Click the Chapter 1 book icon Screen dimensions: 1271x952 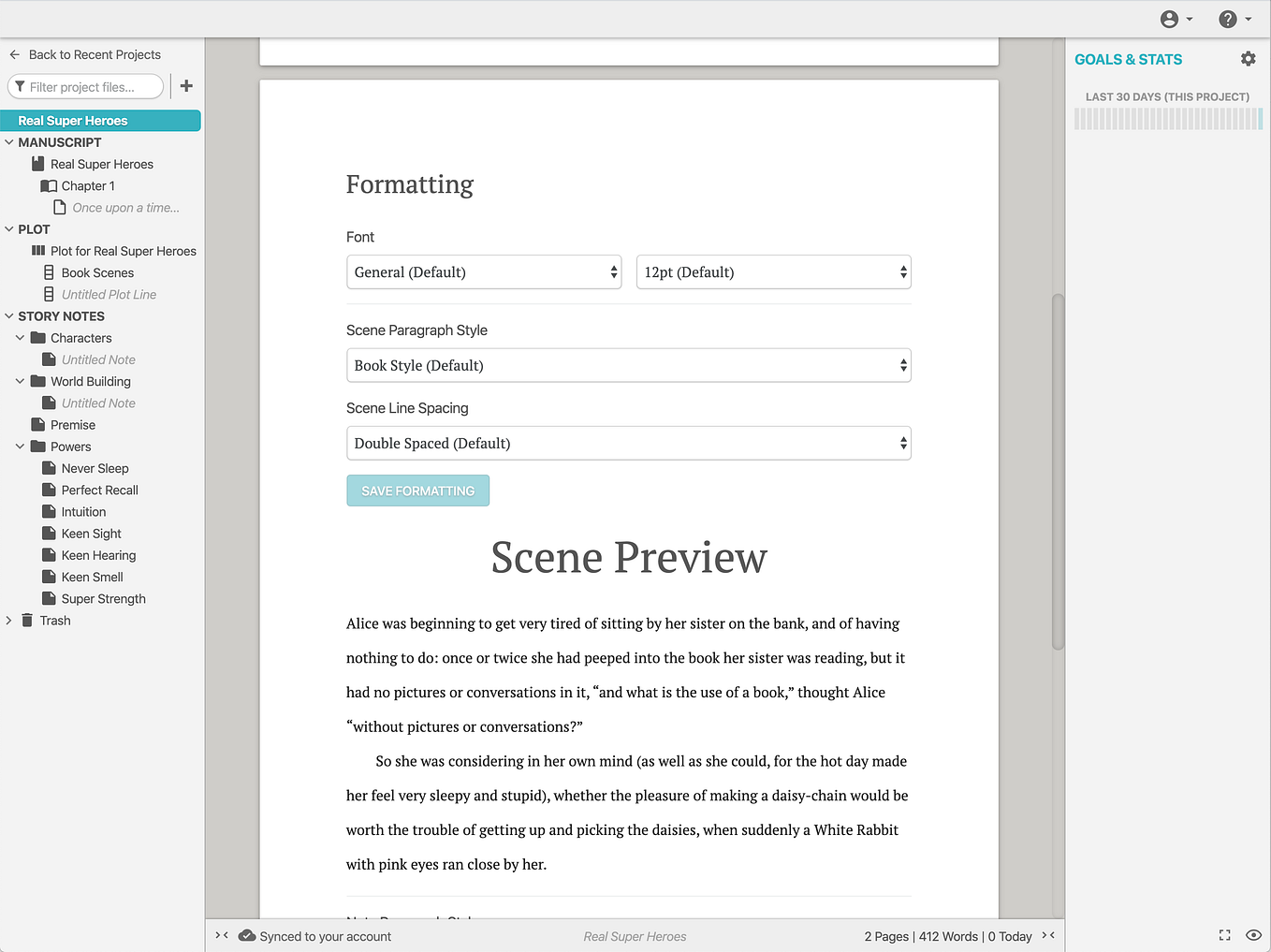(x=50, y=185)
